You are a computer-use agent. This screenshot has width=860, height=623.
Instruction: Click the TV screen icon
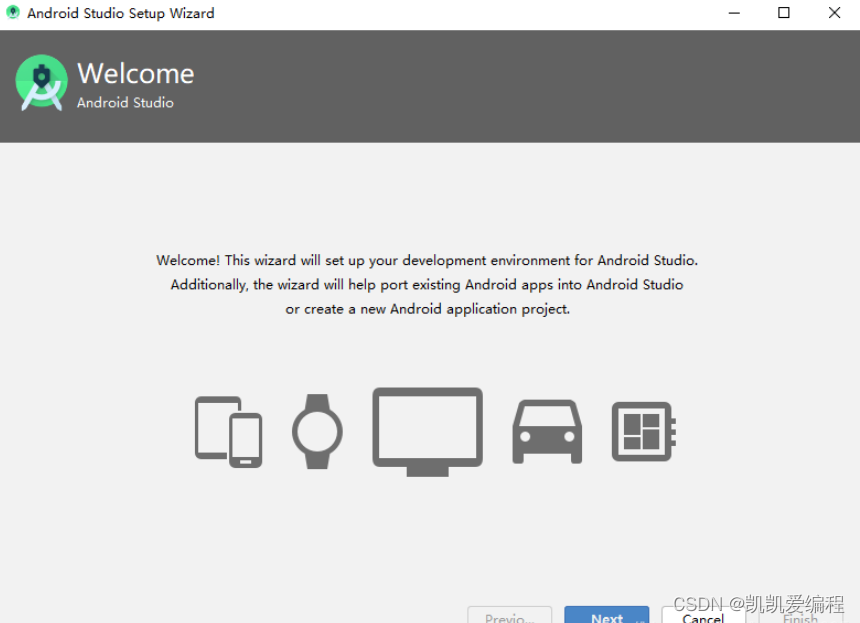428,432
